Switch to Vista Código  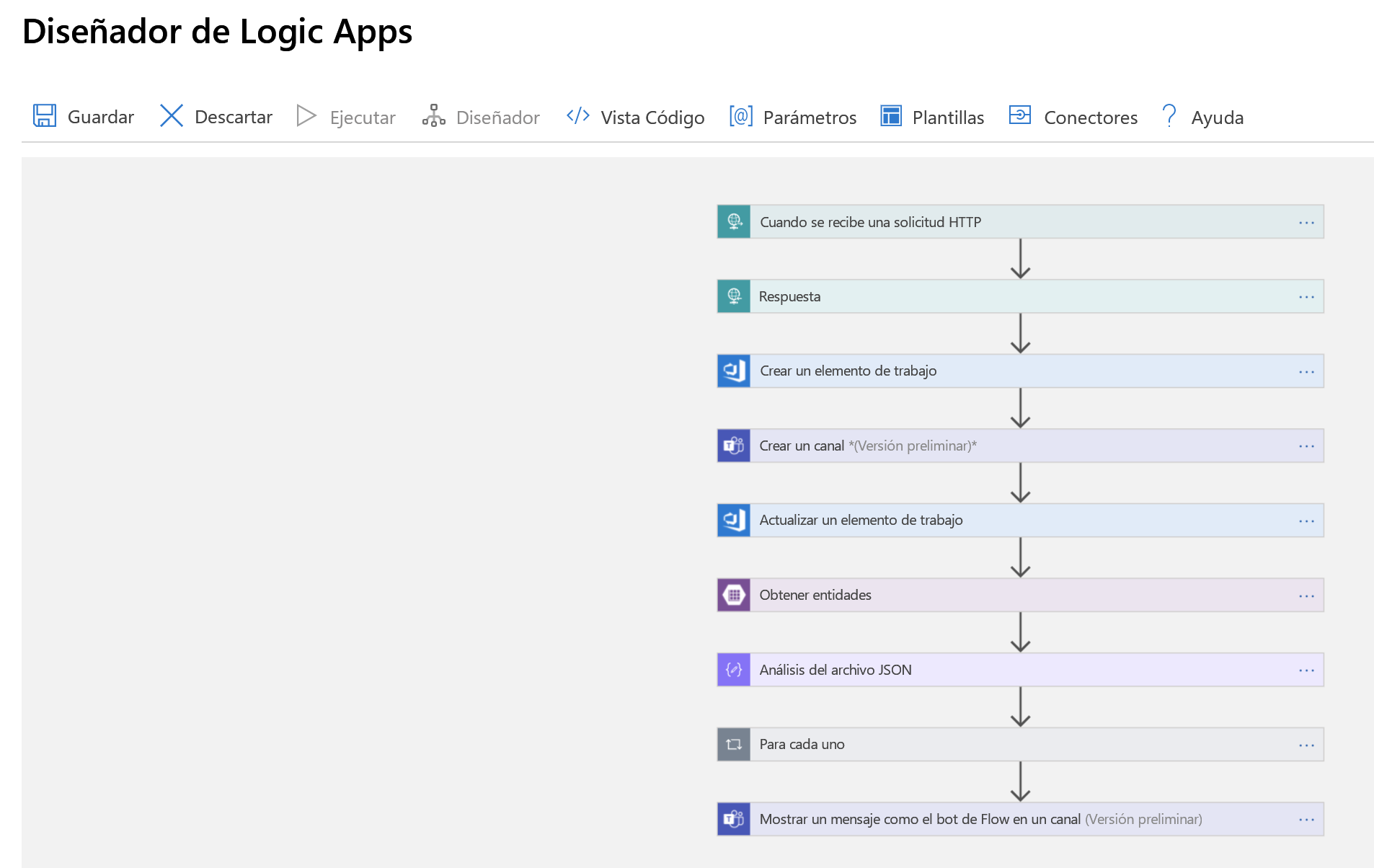(635, 117)
